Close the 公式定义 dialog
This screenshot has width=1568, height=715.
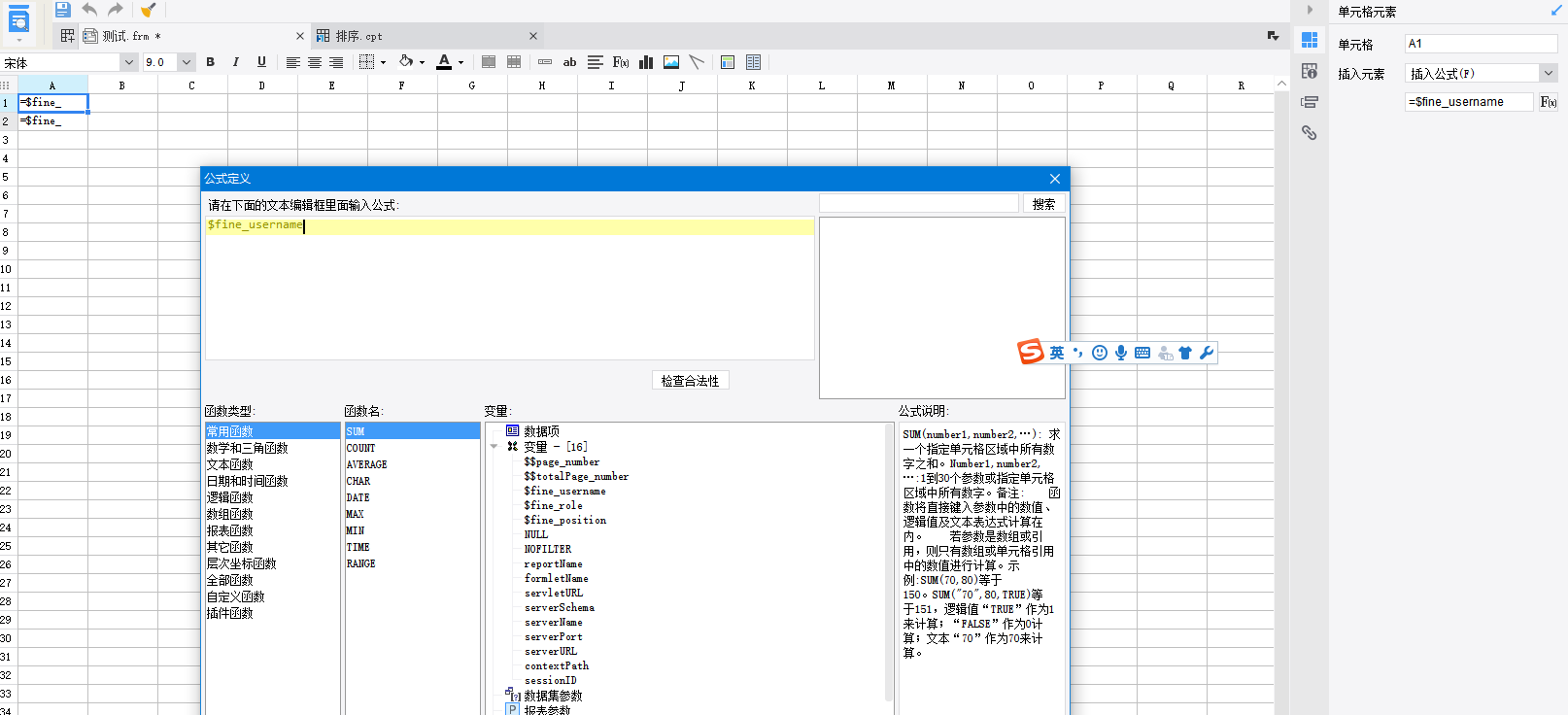coord(1055,179)
